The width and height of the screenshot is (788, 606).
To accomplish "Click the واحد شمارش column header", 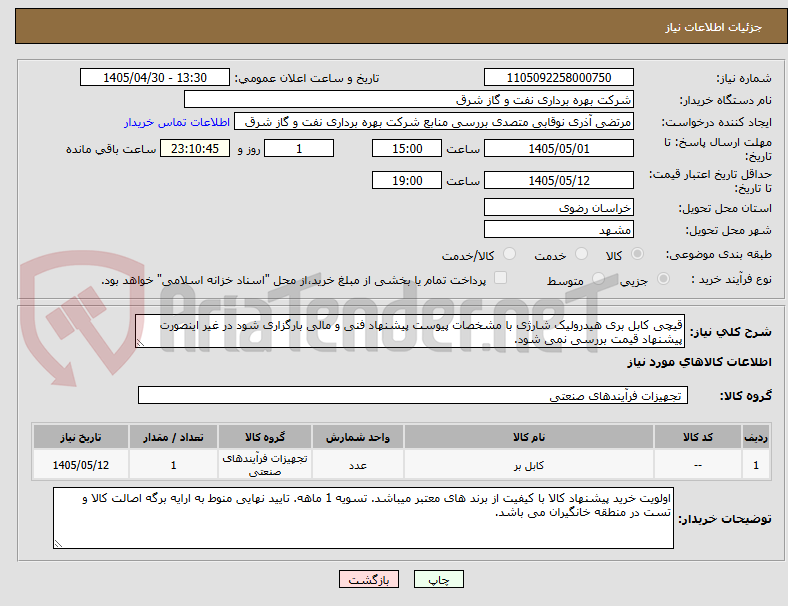I will click(358, 437).
